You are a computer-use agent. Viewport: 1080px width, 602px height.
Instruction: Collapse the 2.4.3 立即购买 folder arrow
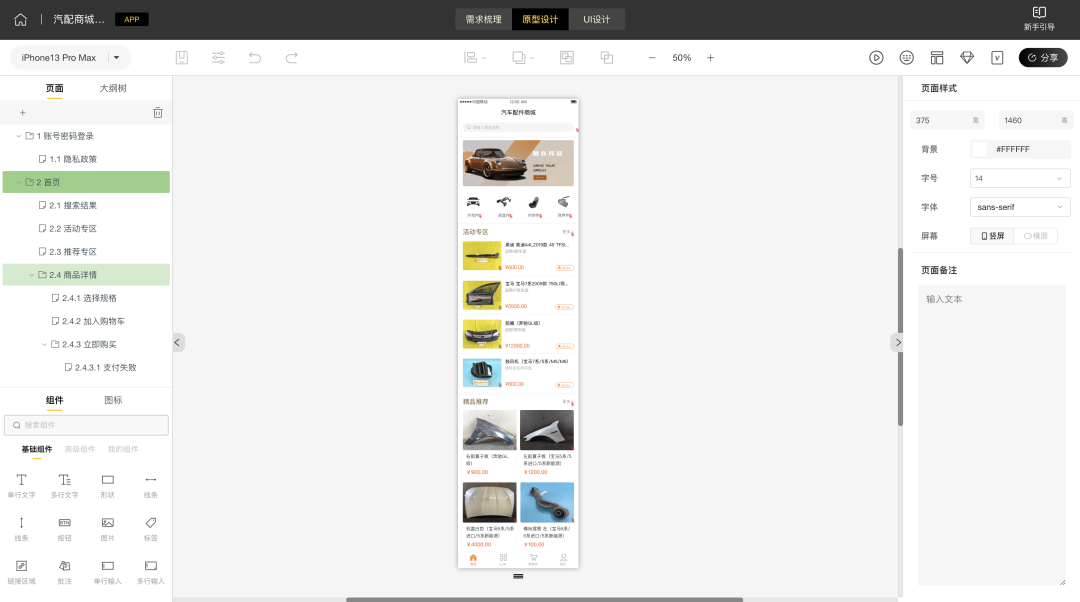45,344
